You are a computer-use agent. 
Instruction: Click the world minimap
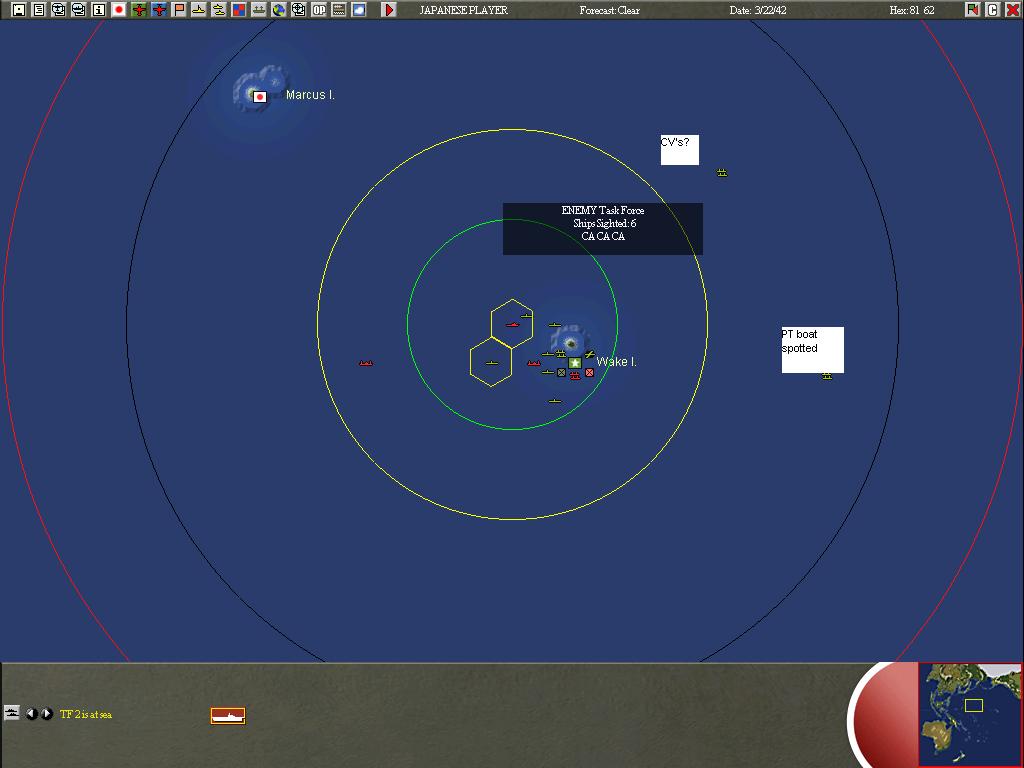point(970,714)
